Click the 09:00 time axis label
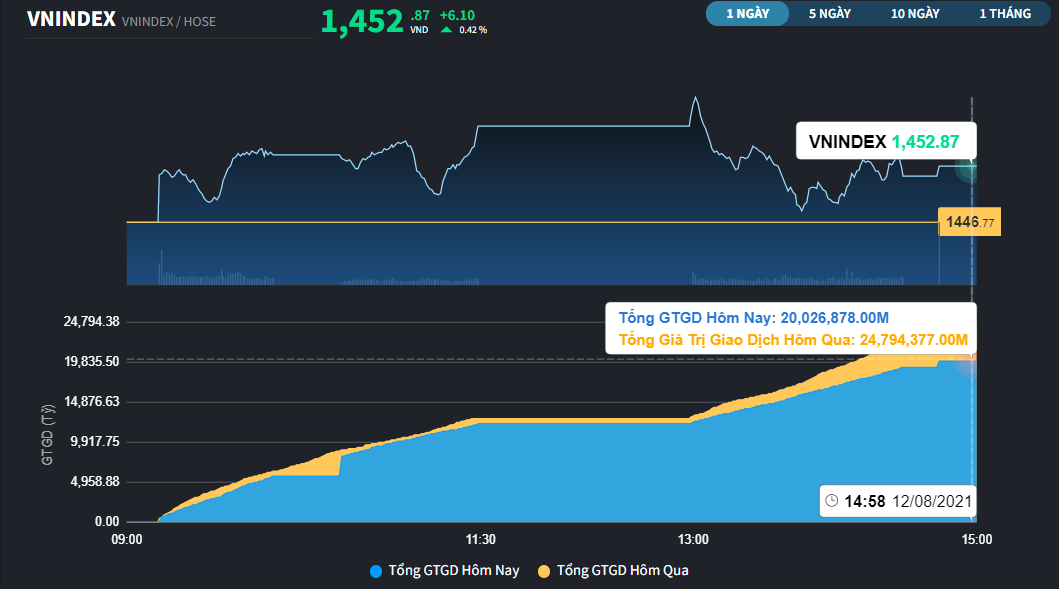1059x589 pixels. coord(126,539)
